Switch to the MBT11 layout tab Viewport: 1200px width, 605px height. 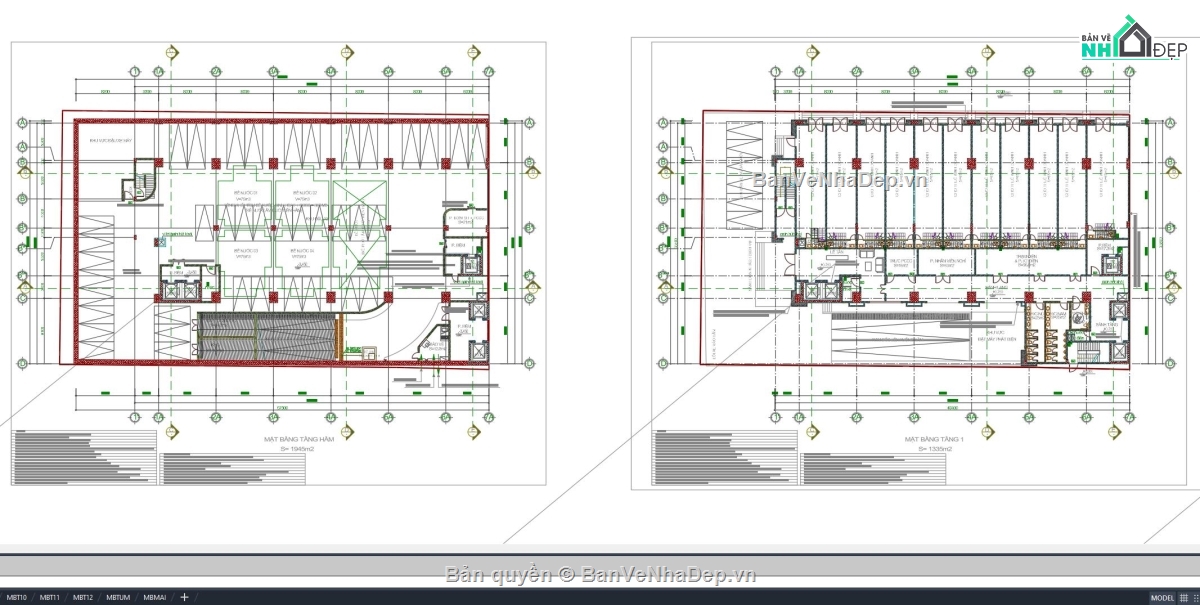[x=50, y=597]
